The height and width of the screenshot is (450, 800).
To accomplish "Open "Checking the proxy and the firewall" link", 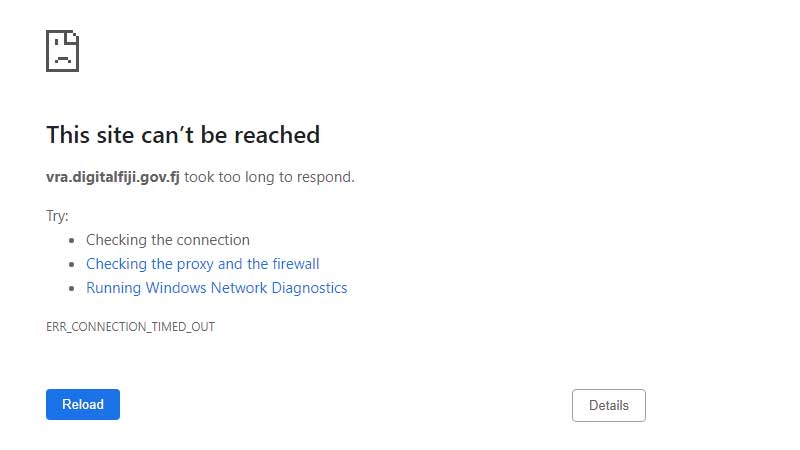I will click(203, 264).
